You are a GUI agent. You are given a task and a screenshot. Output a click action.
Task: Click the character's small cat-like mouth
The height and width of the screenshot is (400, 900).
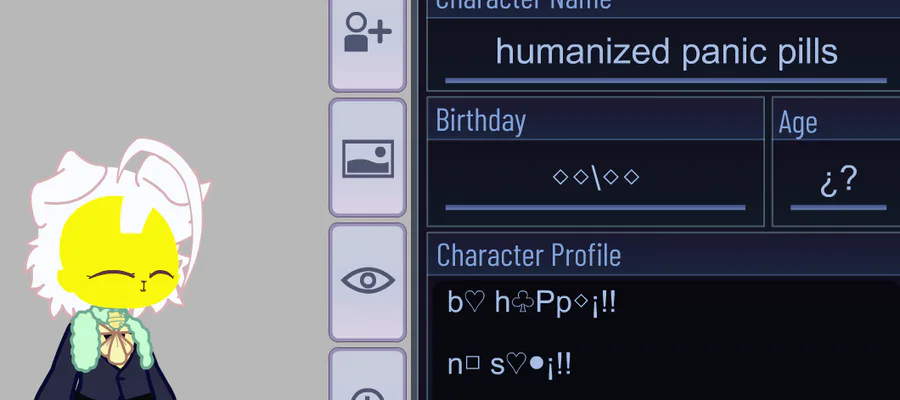(143, 286)
